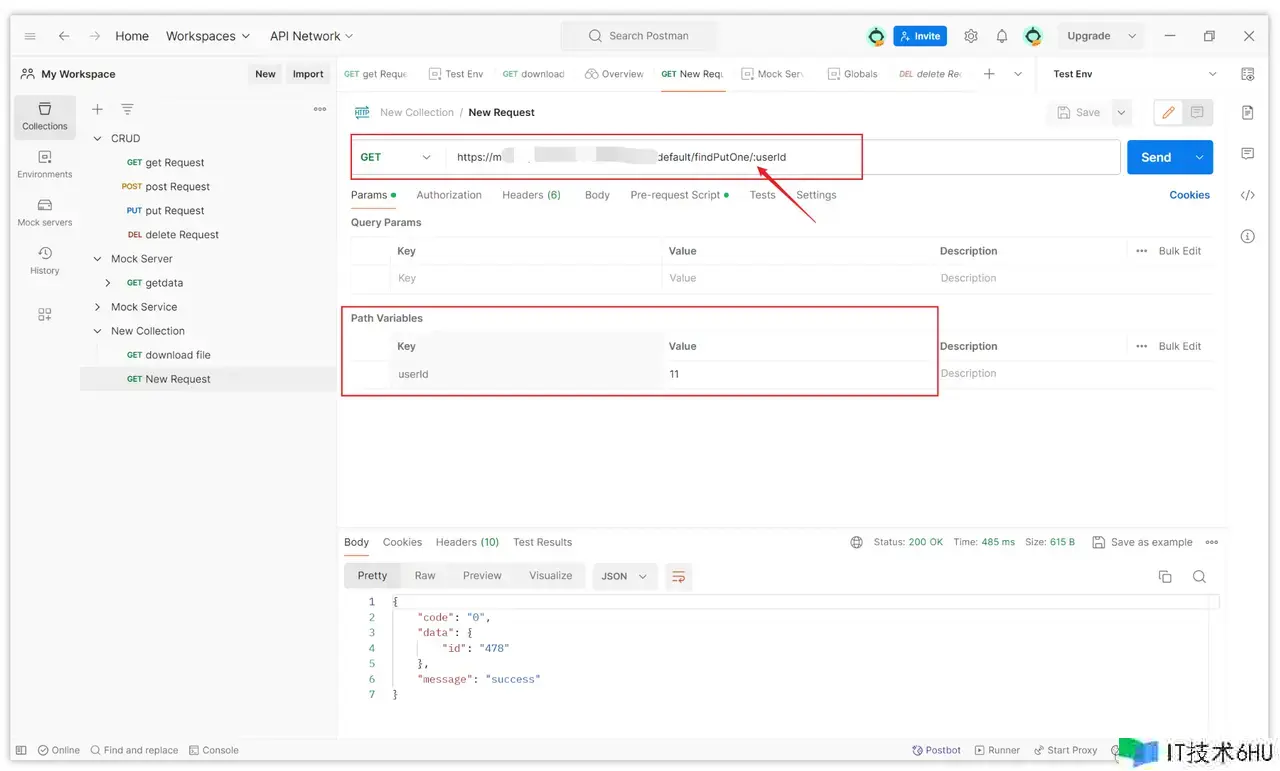This screenshot has width=1280, height=771.
Task: Toggle word wrap icon in response
Action: 679,576
